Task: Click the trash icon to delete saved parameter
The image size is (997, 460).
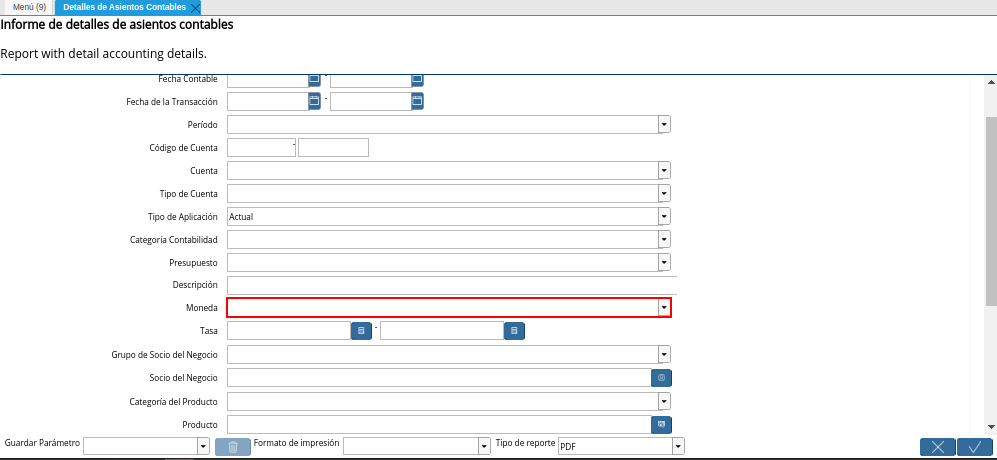Action: (x=233, y=447)
